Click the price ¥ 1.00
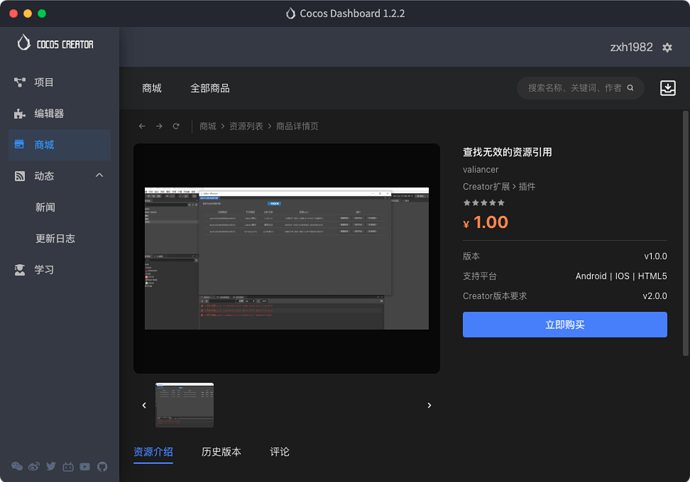 click(485, 222)
